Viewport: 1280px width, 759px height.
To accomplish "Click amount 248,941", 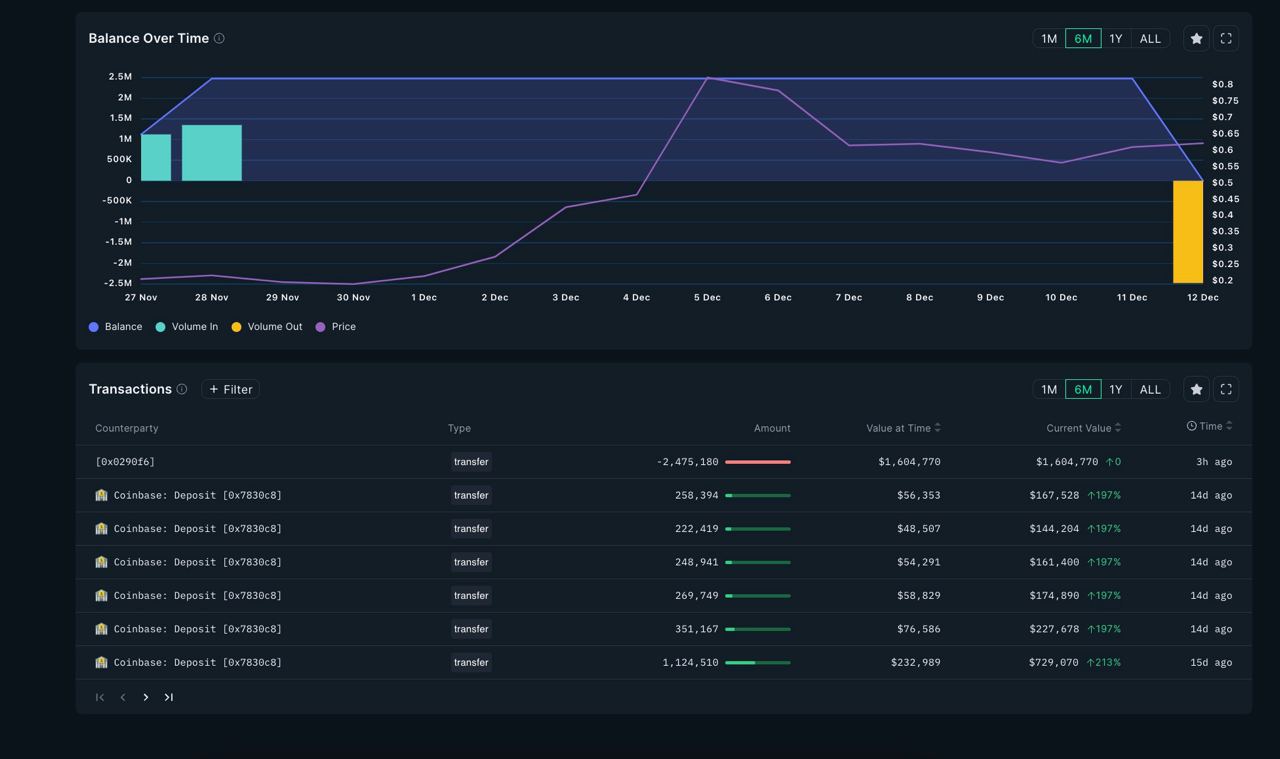I will pos(697,562).
